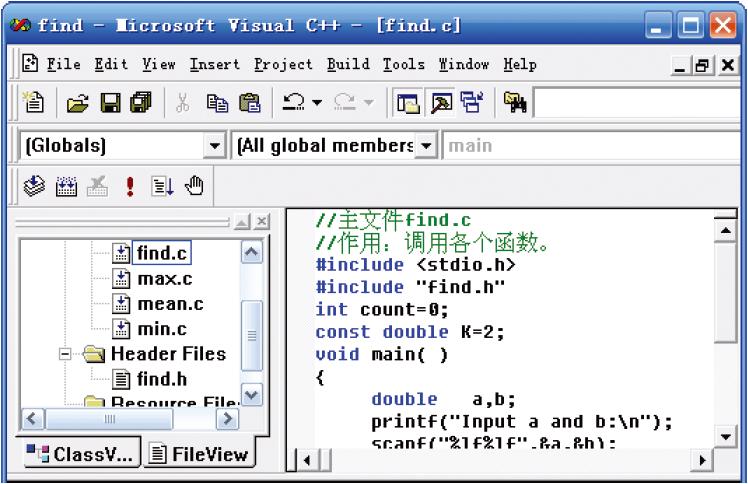Restore the find.c document window
748x484 pixels.
pos(703,65)
